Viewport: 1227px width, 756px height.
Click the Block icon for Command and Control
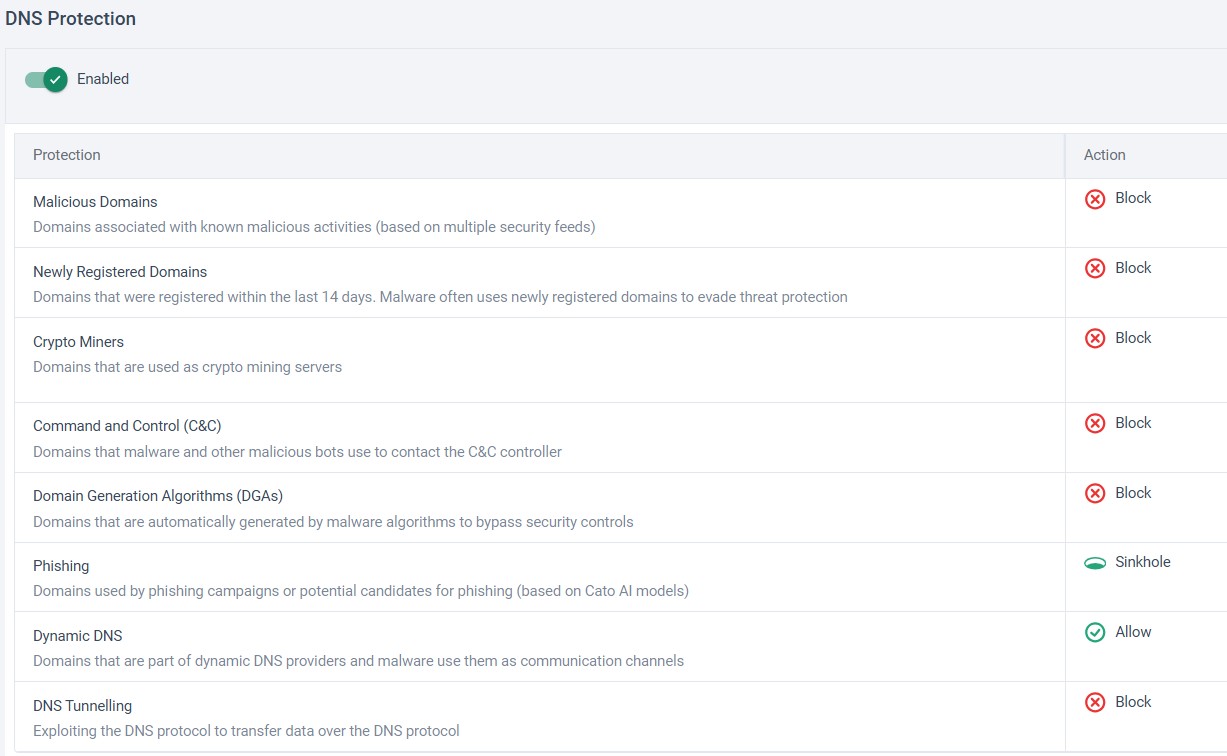[1095, 423]
